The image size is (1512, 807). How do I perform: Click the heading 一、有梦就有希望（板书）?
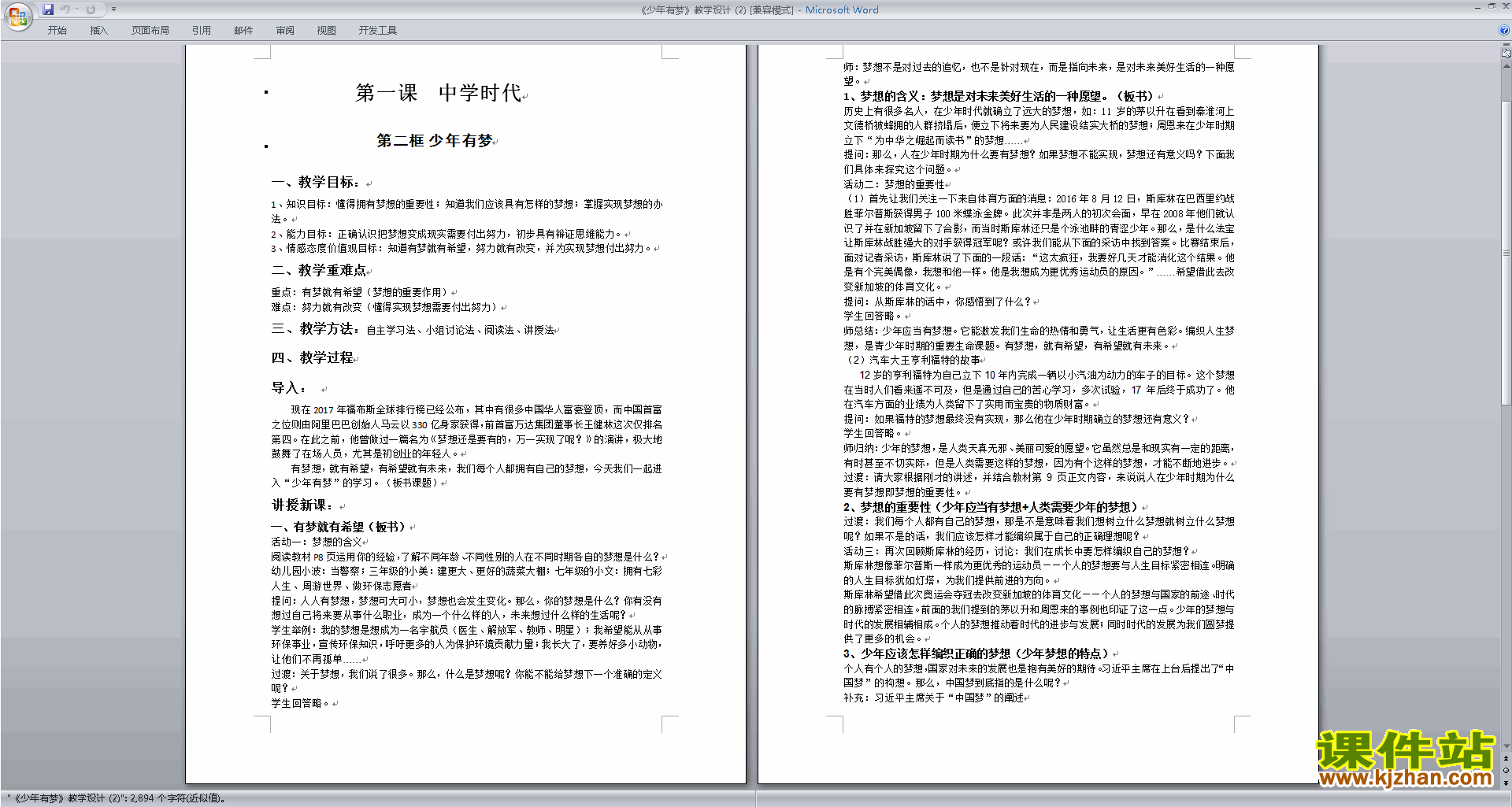point(339,528)
